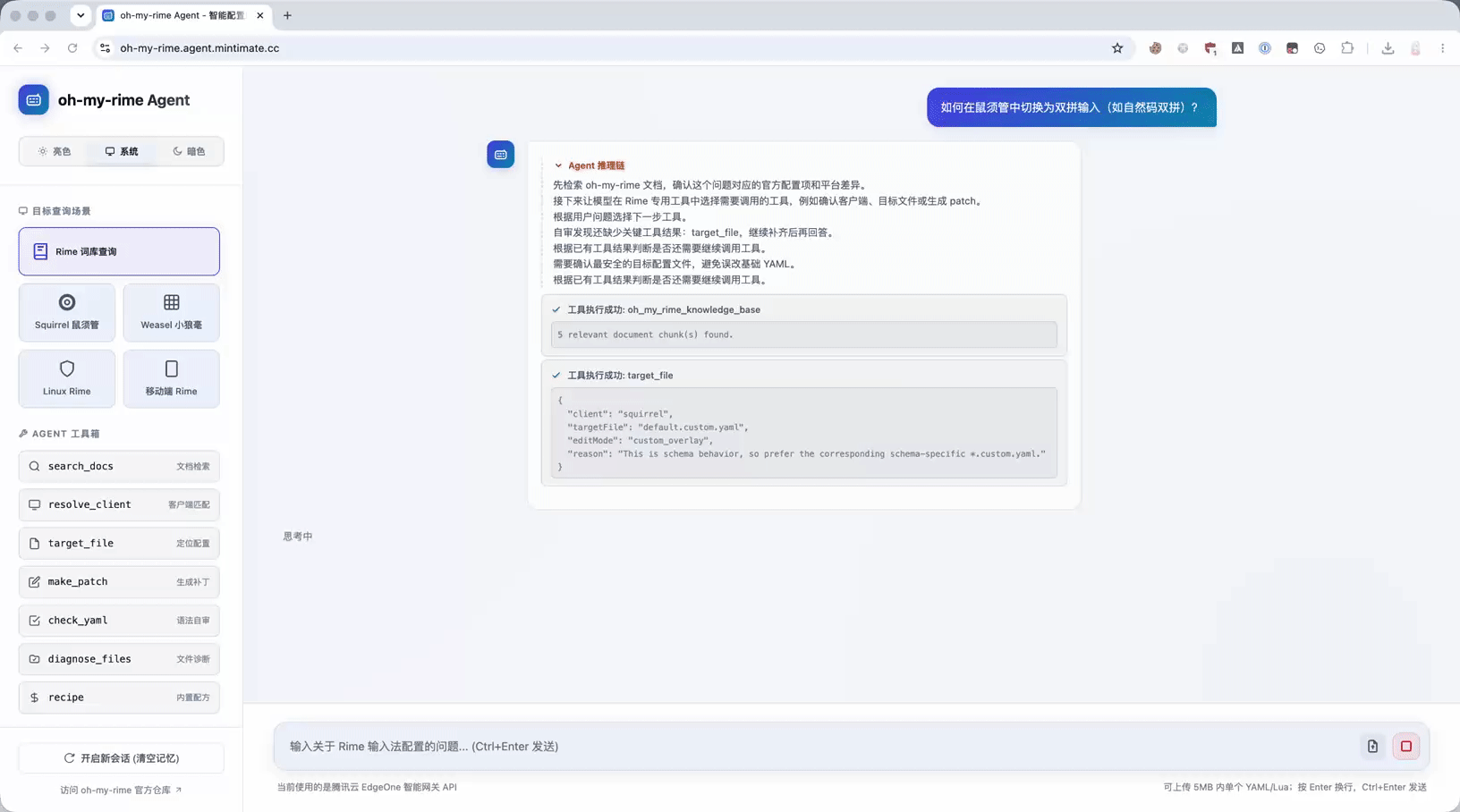
Task: Click the reasoning line starting with 先检索 oh-my-rime 文档
Action: 711,185
